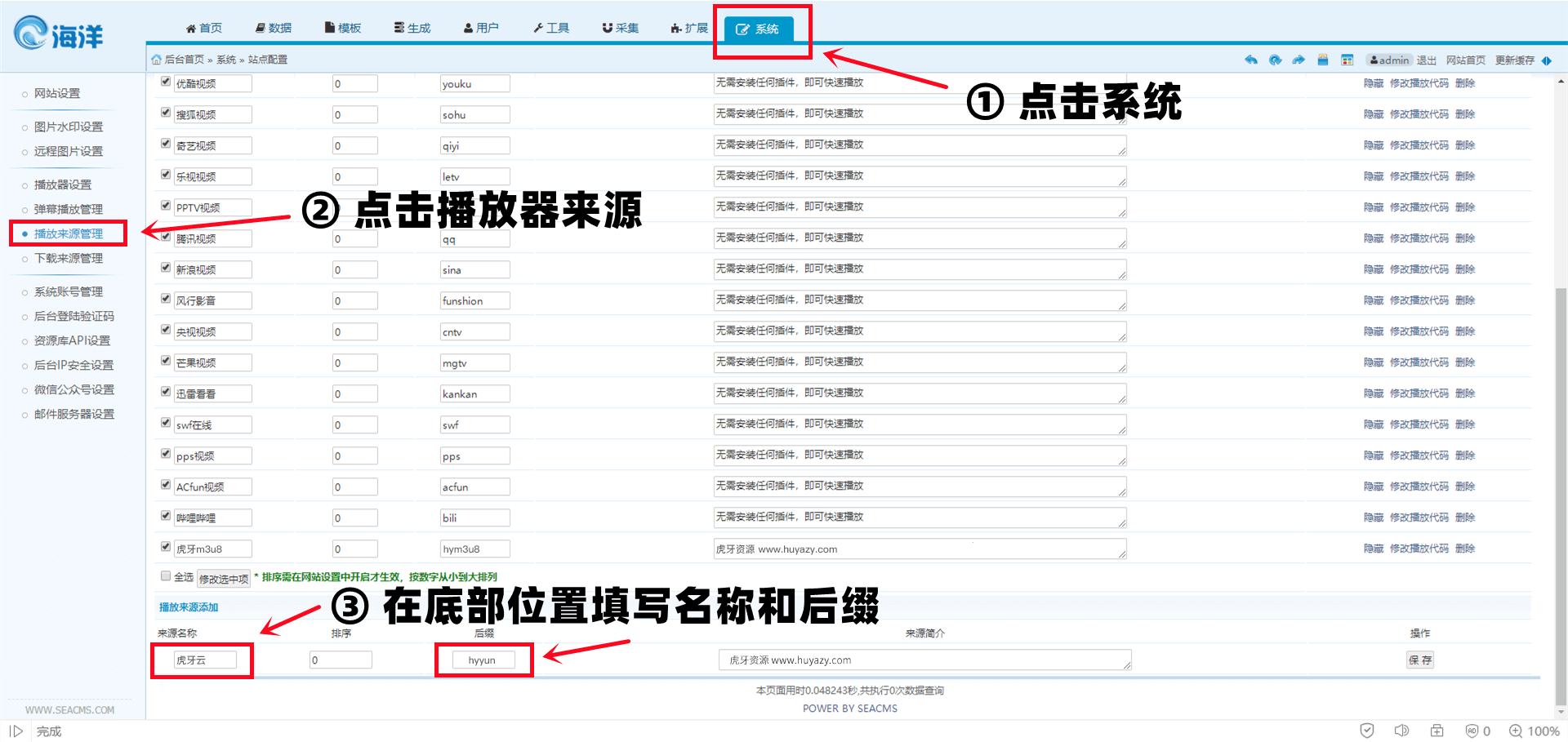Click the panel layout icon next to admin
Screen dimensions: 1568x742
click(1347, 60)
